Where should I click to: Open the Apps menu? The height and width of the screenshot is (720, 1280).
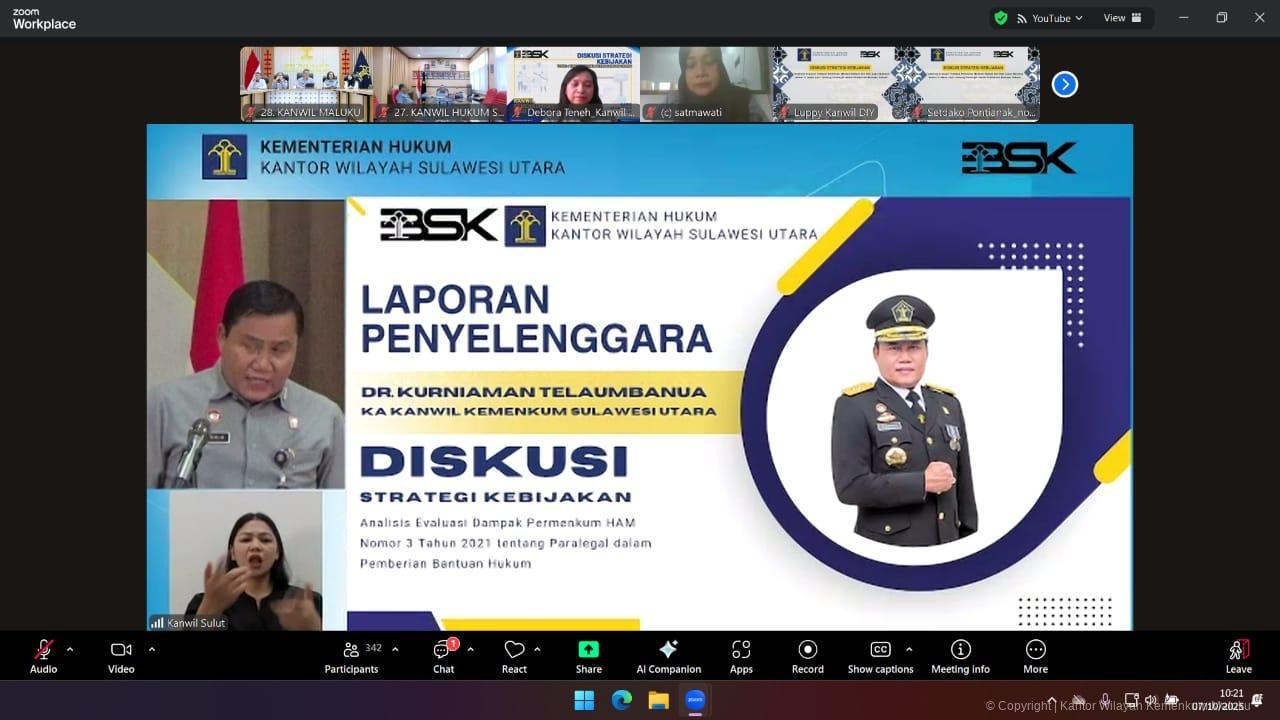(741, 655)
